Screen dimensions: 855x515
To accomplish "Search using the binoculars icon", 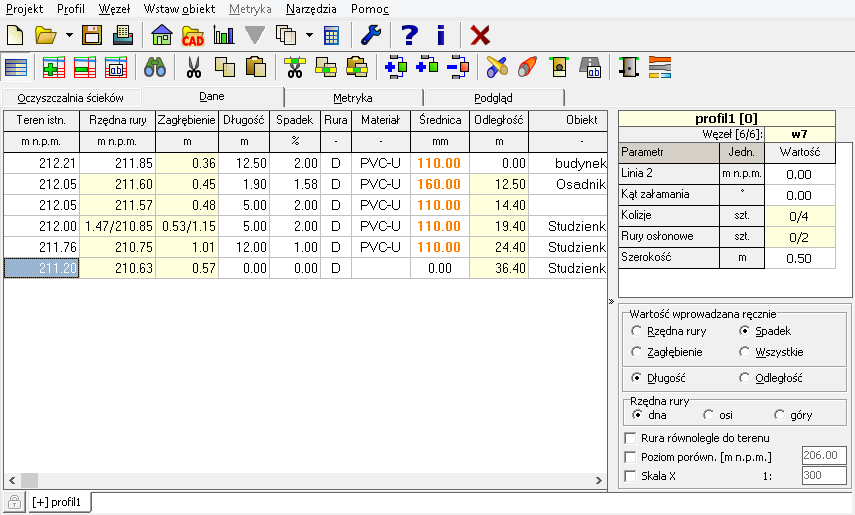I will [155, 67].
